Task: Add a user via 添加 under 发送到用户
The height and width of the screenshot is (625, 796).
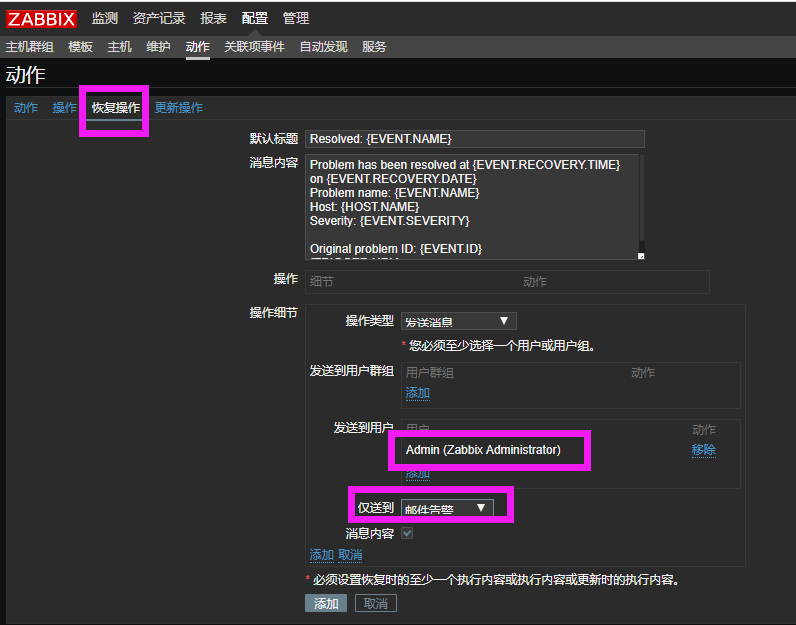Action: tap(418, 474)
